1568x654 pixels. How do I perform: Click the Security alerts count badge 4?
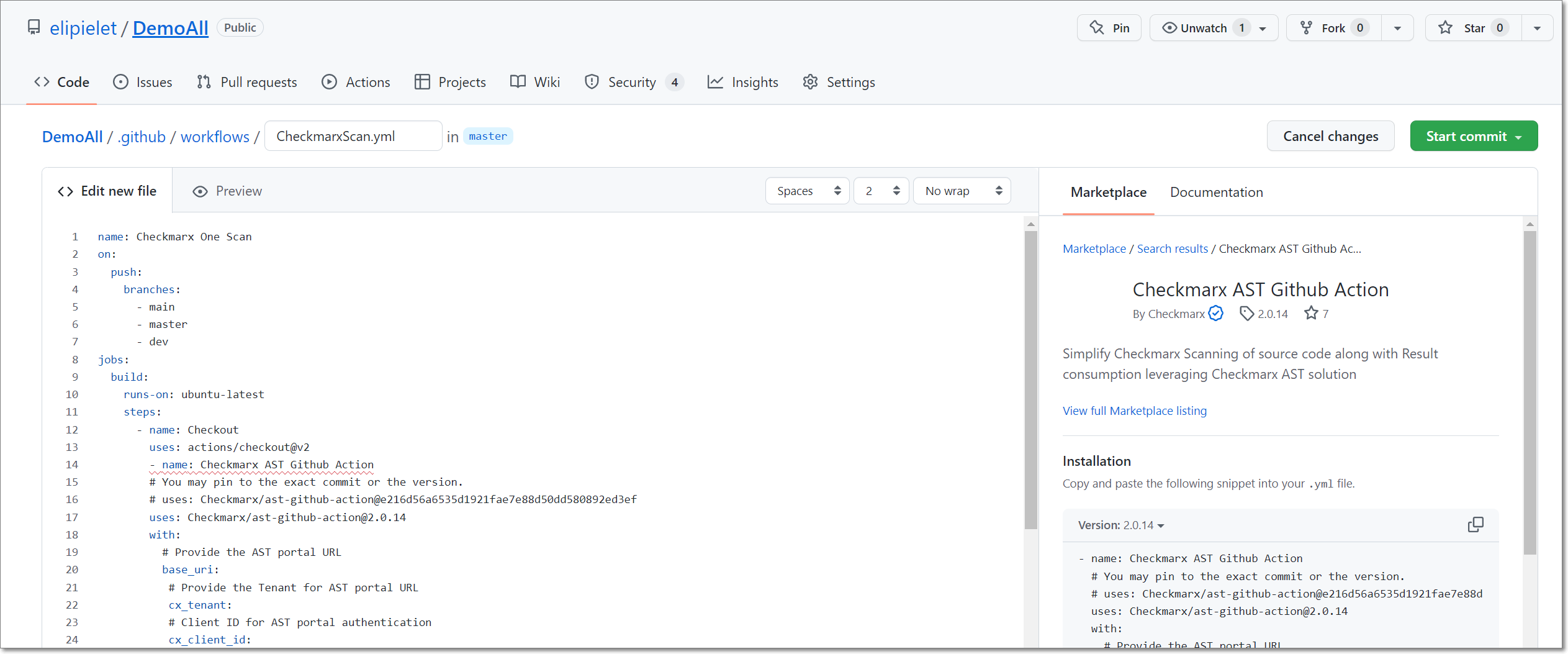674,82
